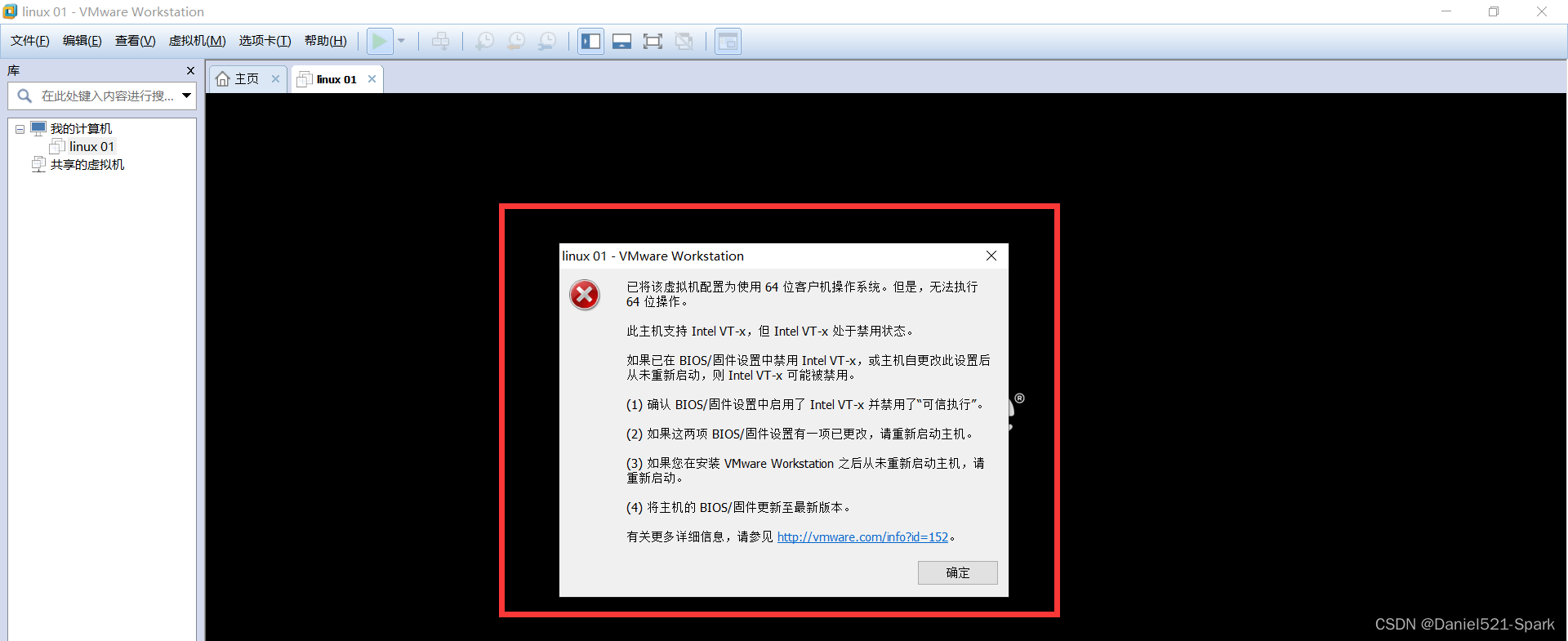Viewport: 1568px width, 641px height.
Task: Select 我的计算机 in the library tree
Action: tap(81, 129)
